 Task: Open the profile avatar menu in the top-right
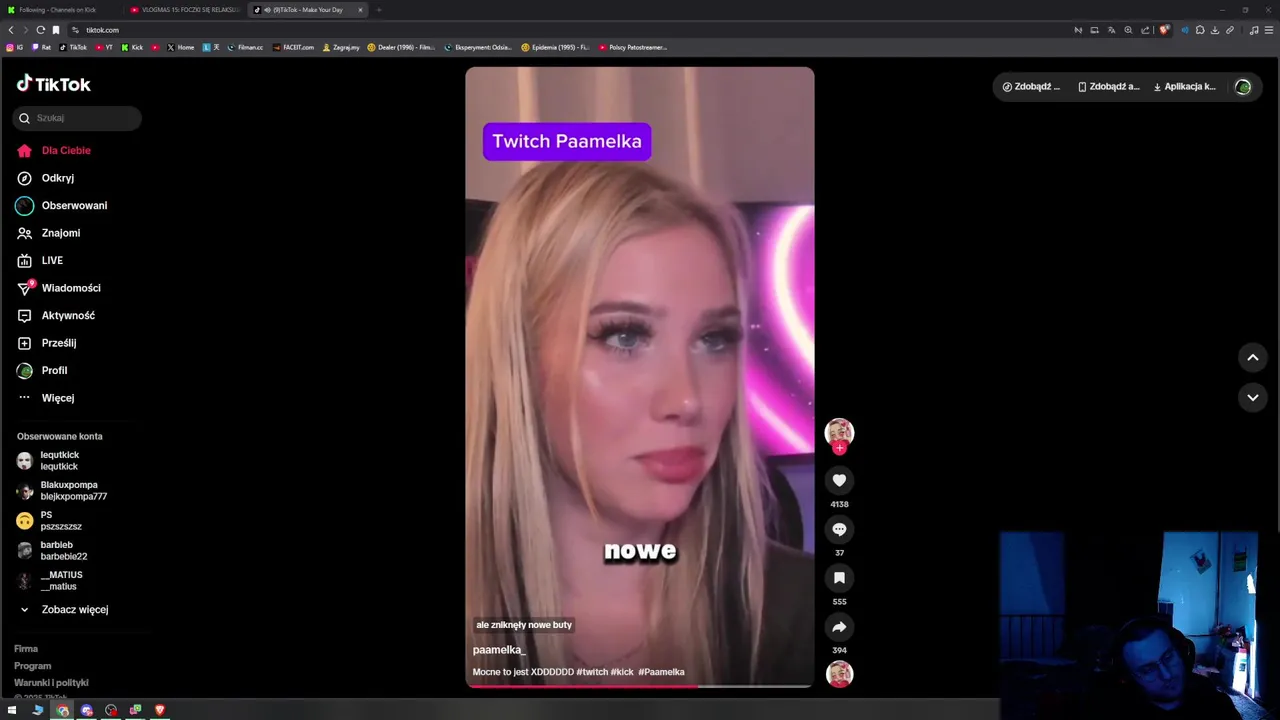[1243, 87]
